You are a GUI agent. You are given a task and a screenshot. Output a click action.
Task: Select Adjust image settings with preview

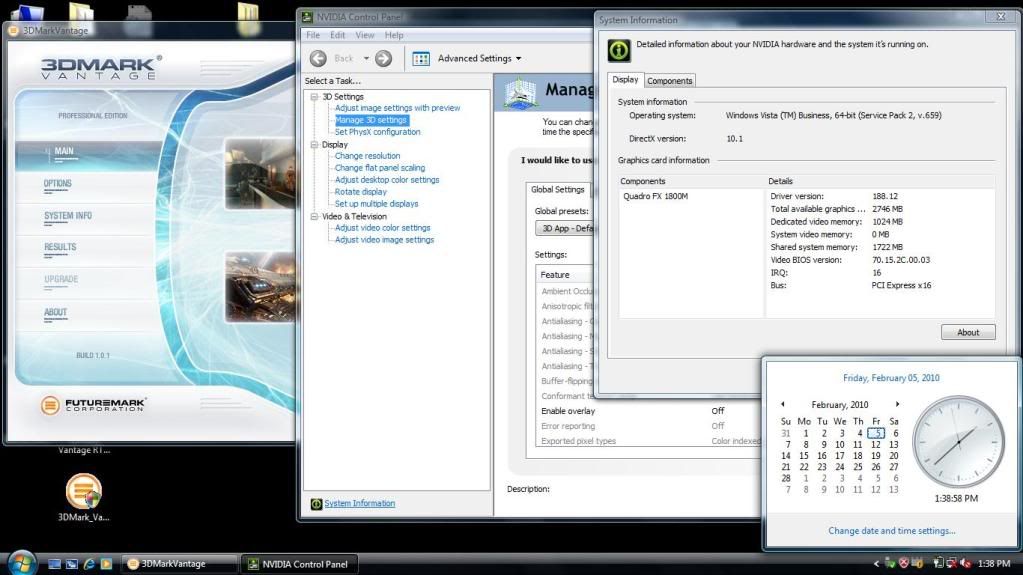[397, 108]
